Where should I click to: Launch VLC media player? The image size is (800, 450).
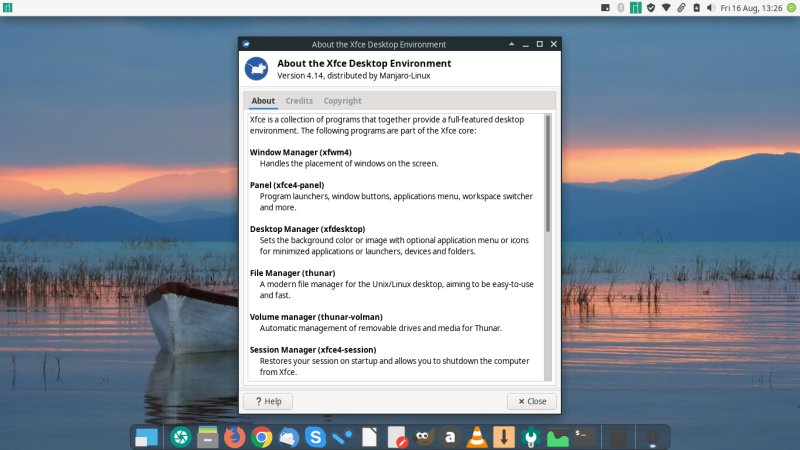tap(478, 437)
